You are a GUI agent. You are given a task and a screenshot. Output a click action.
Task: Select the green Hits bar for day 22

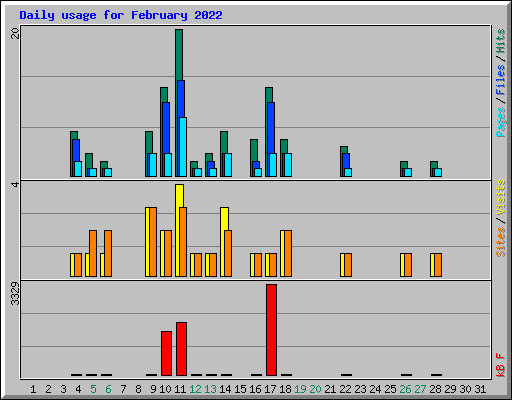(344, 150)
